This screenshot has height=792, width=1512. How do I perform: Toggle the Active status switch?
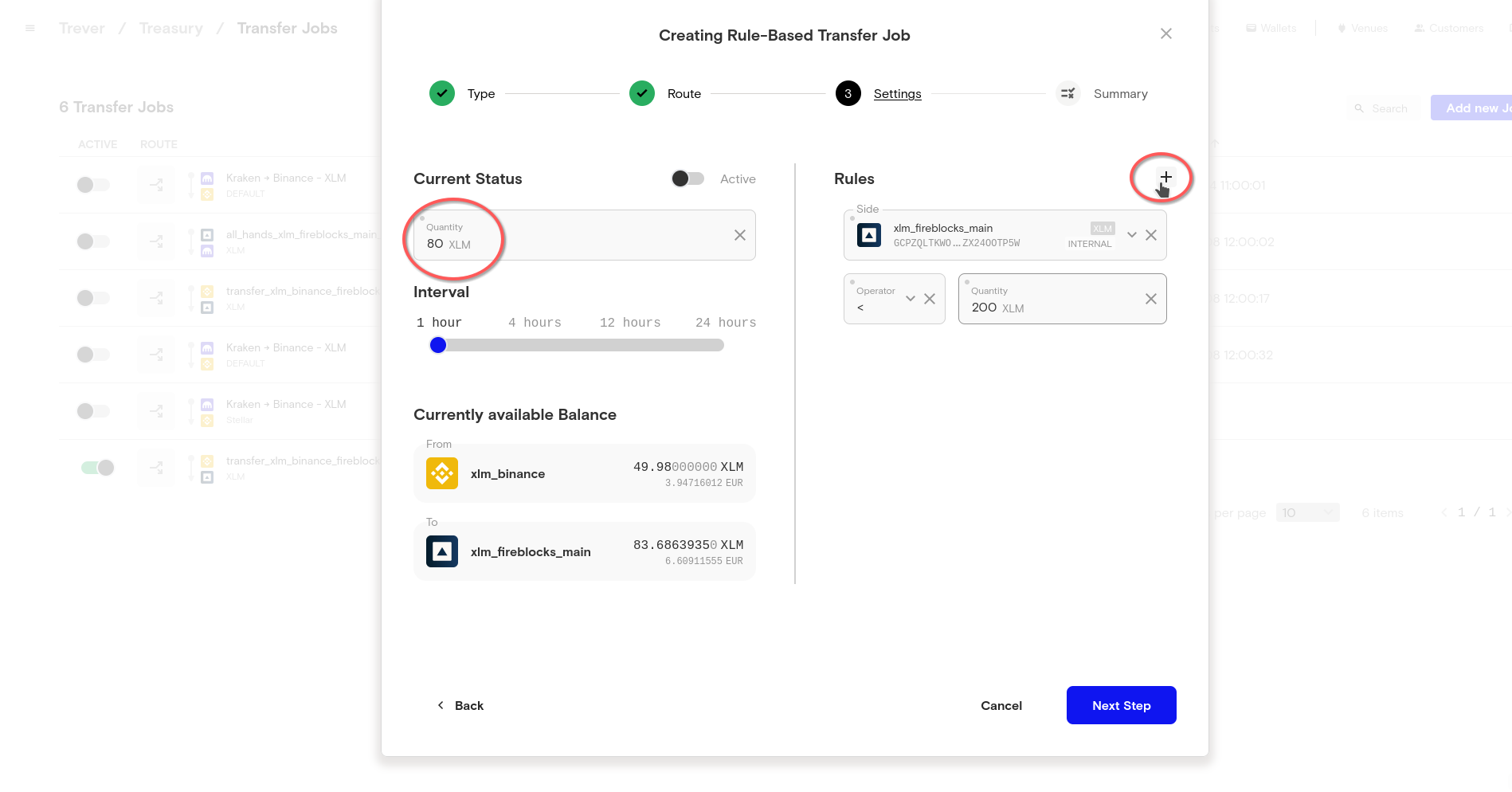coord(687,178)
